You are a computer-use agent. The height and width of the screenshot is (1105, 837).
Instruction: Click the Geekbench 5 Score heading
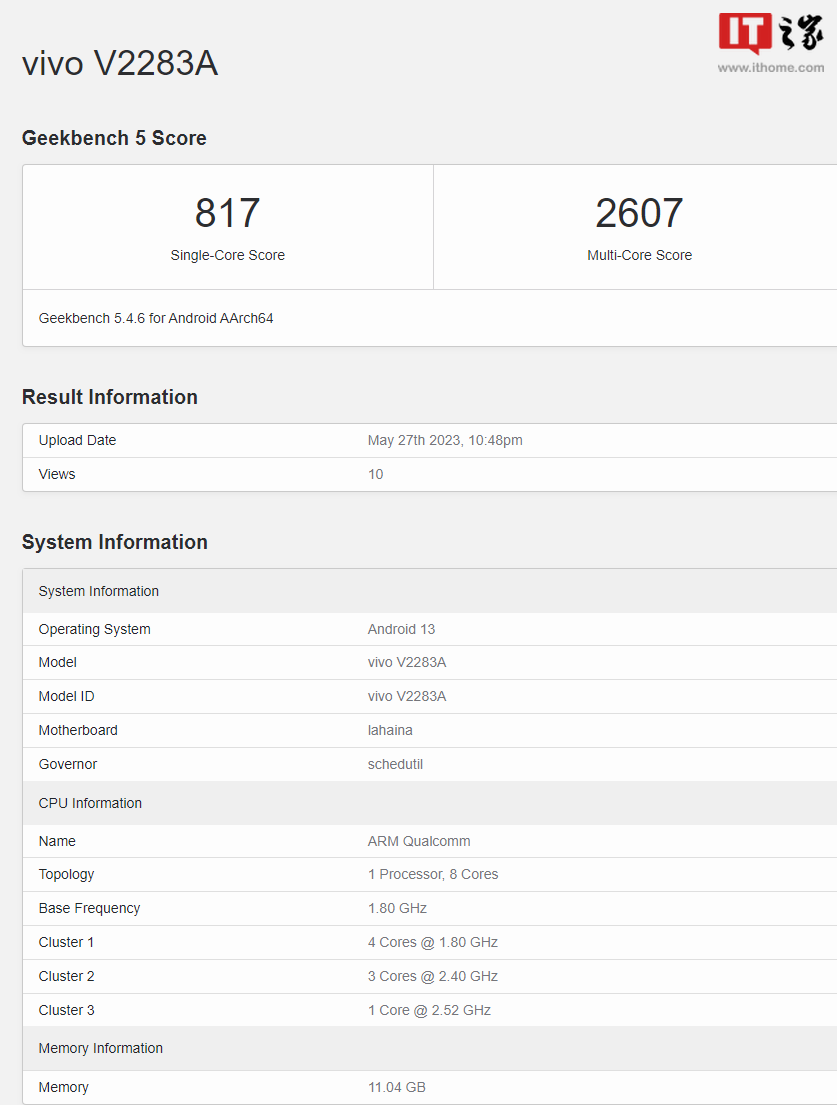[x=114, y=138]
